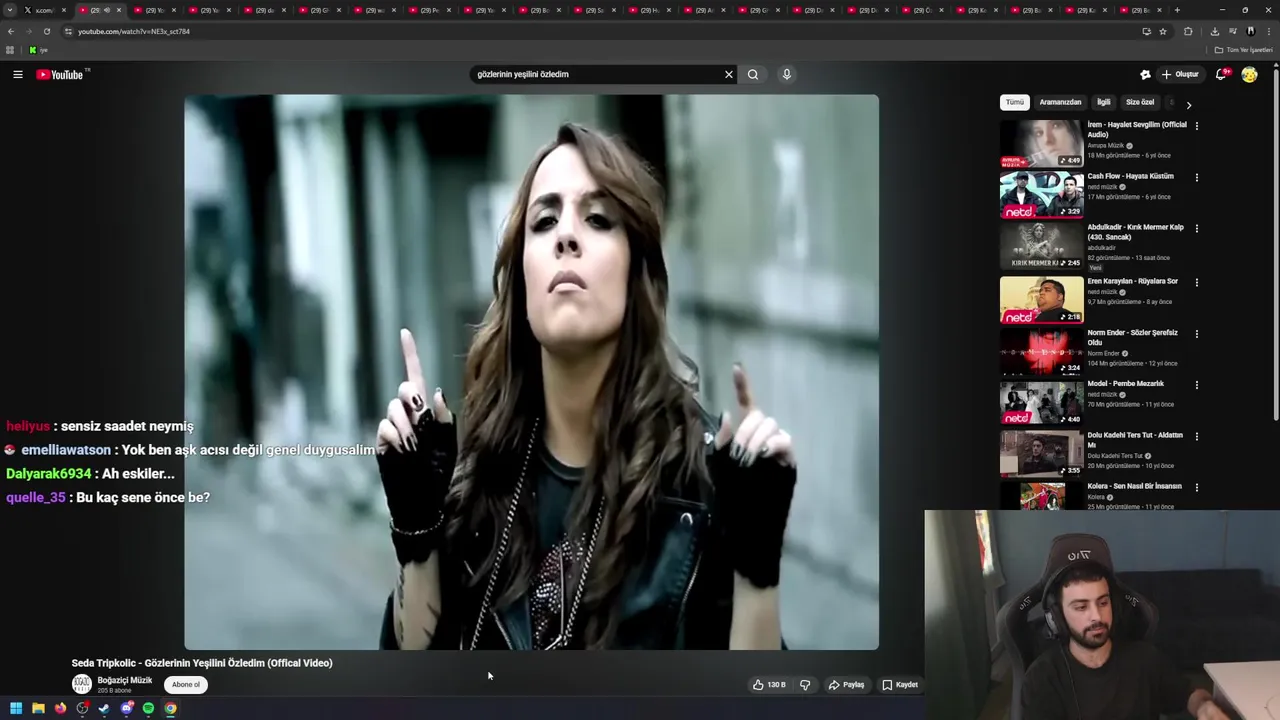Open options menu for Abdulkadir video
The image size is (1280, 720).
(1196, 229)
